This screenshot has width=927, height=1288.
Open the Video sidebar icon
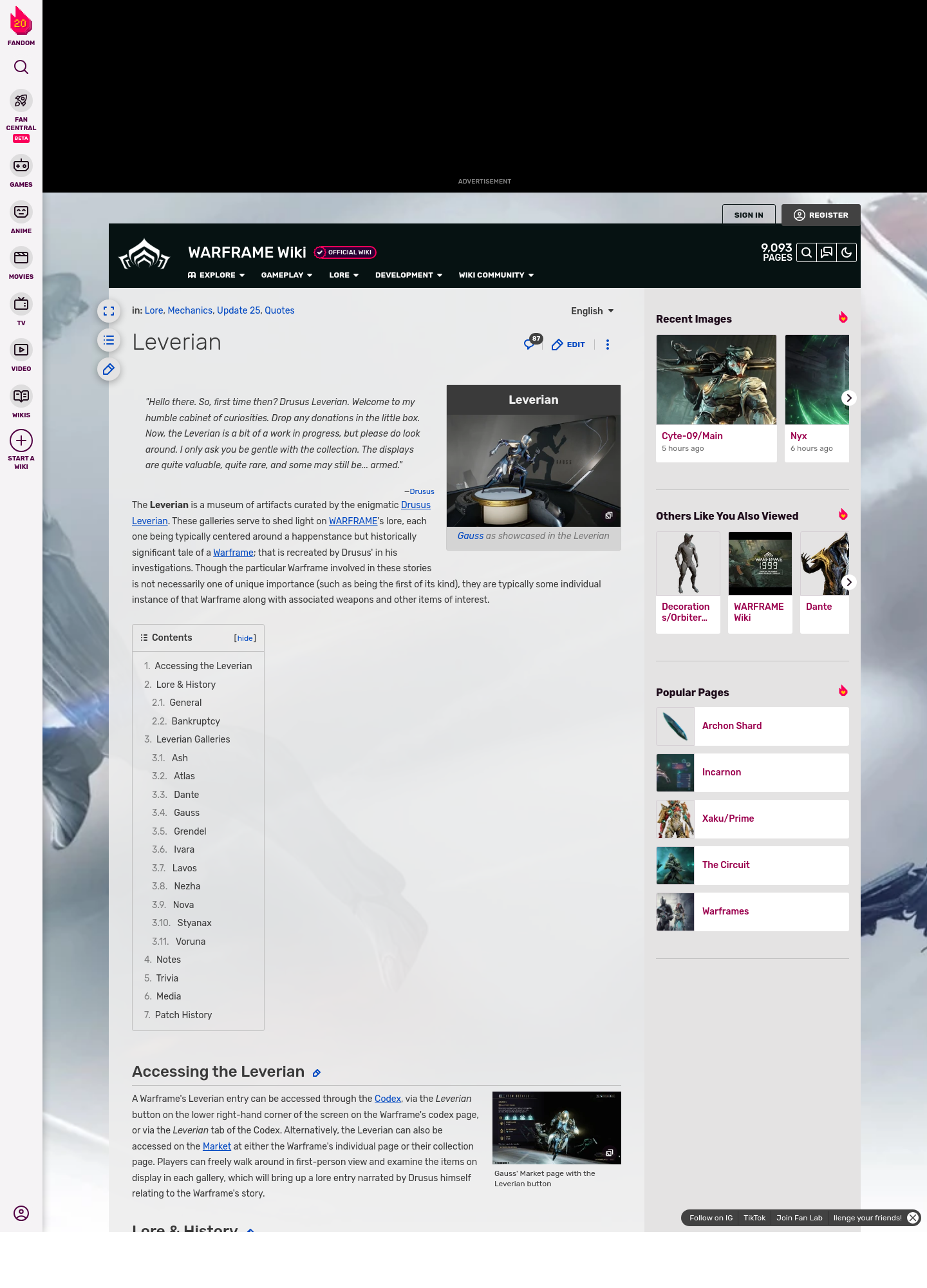21,350
